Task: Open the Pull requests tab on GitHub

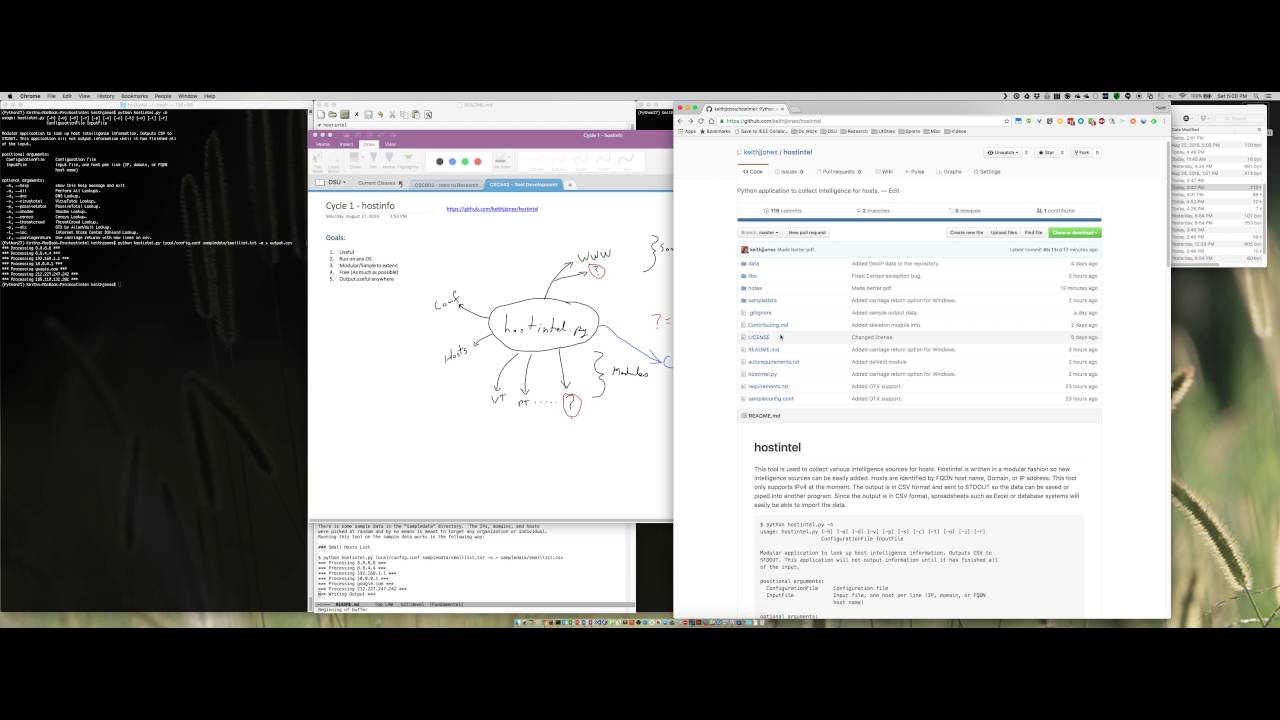Action: click(838, 172)
